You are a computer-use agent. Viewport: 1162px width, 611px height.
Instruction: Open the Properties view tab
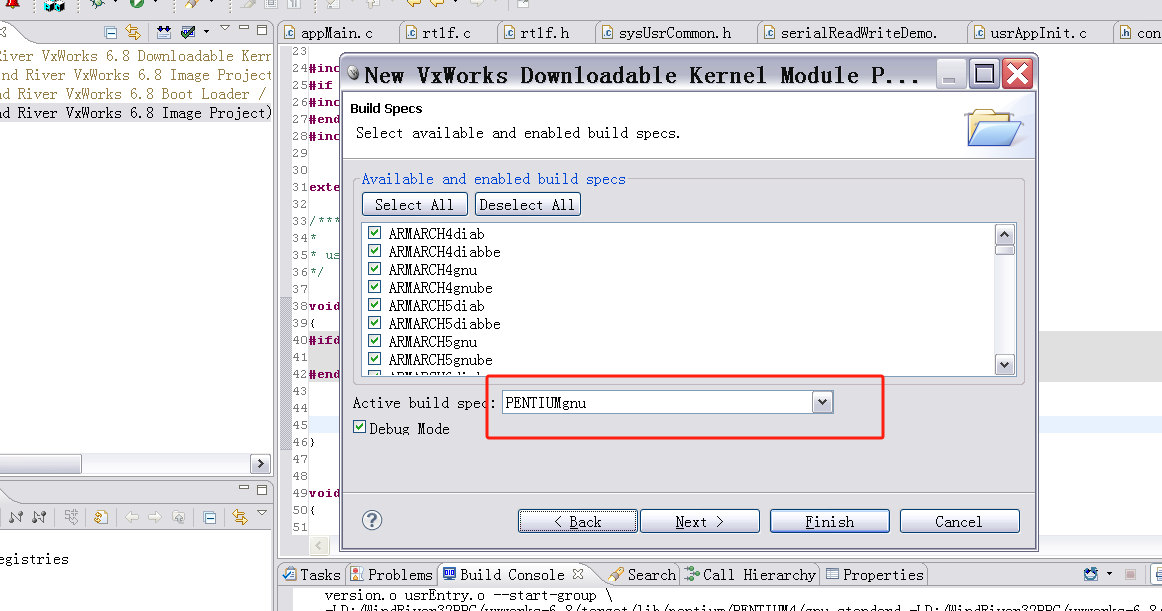pyautogui.click(x=875, y=575)
